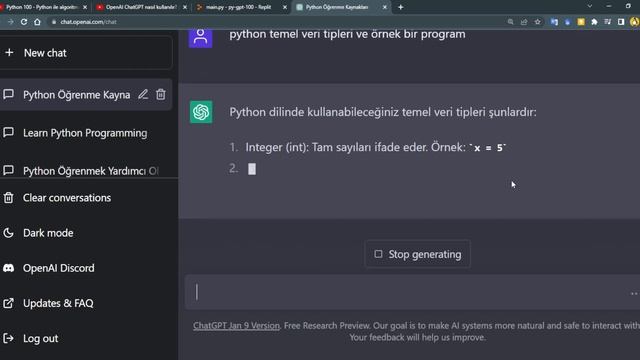Open the Learn Python Programming conversation
This screenshot has width=640, height=360.
pos(85,133)
